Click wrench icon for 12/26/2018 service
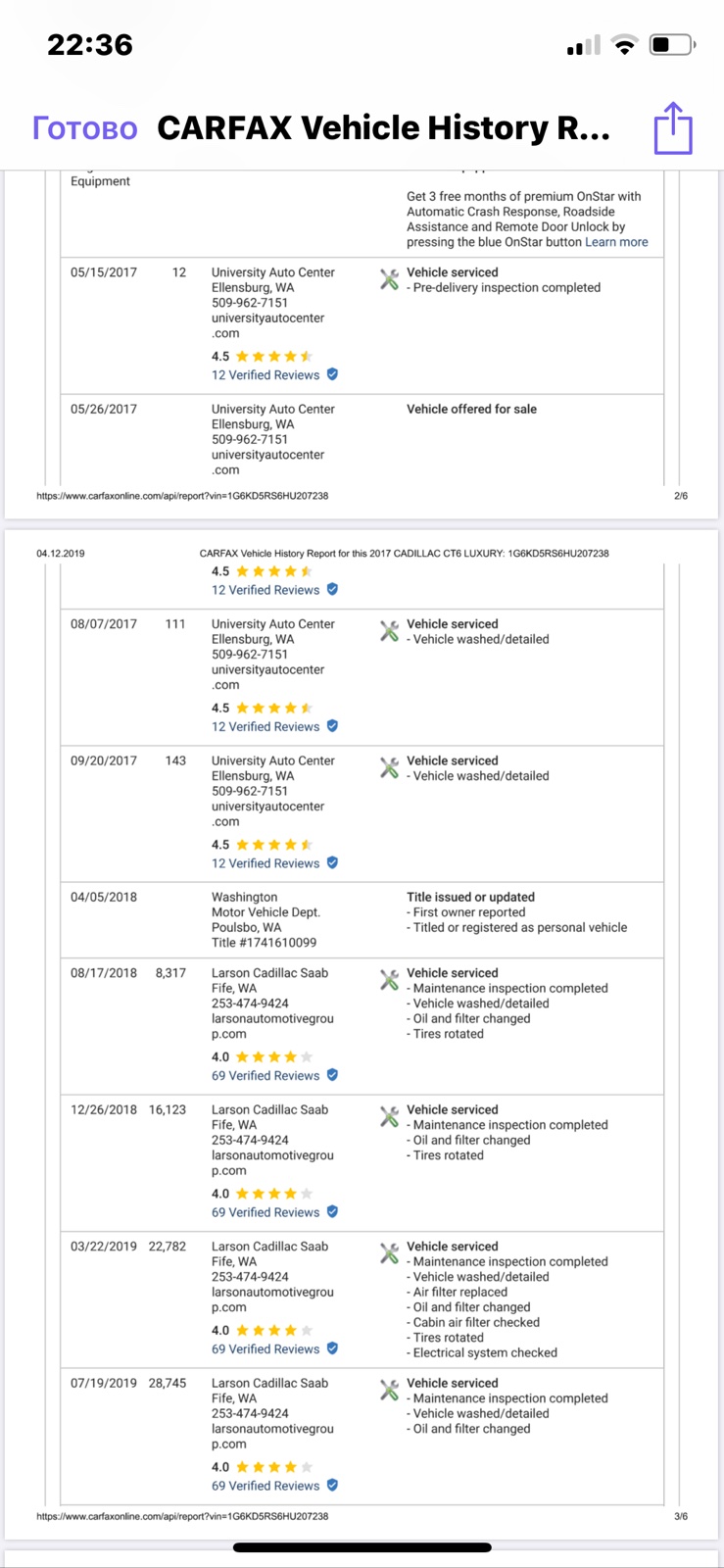The height and width of the screenshot is (1568, 724). tap(389, 1116)
